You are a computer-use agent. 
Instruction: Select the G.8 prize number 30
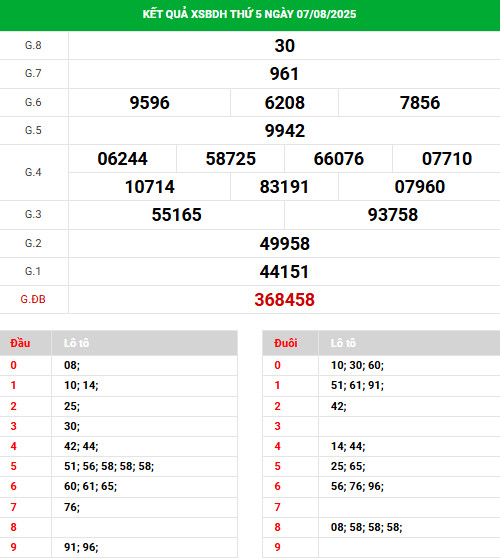pos(284,46)
